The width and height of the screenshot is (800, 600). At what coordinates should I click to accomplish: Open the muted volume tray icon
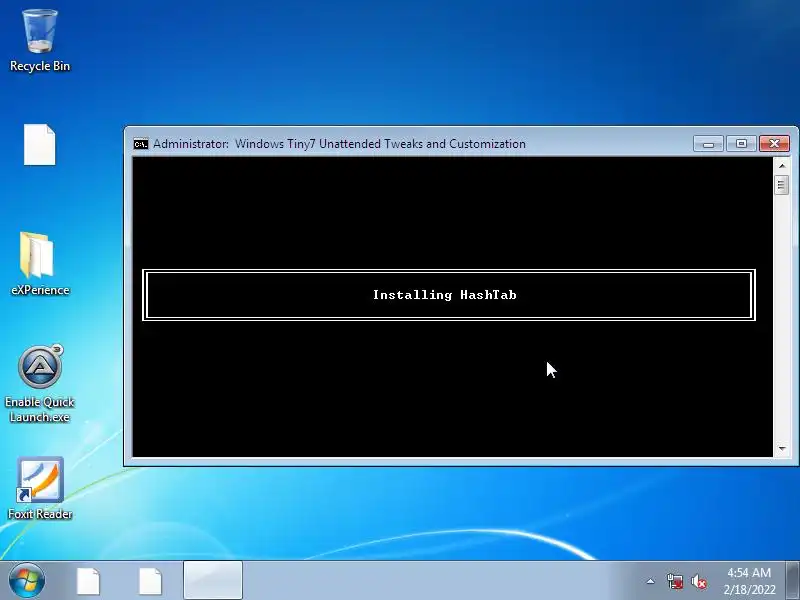coord(699,581)
